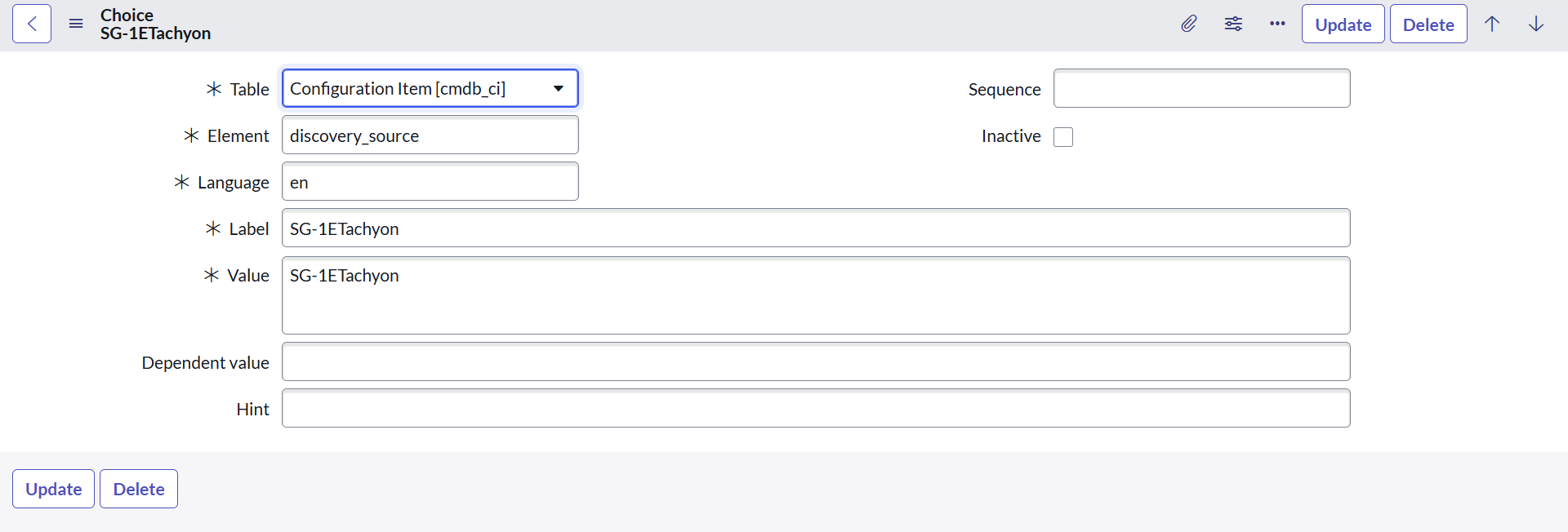Toggle the Inactive checkbox
The height and width of the screenshot is (532, 1568).
coord(1063,137)
